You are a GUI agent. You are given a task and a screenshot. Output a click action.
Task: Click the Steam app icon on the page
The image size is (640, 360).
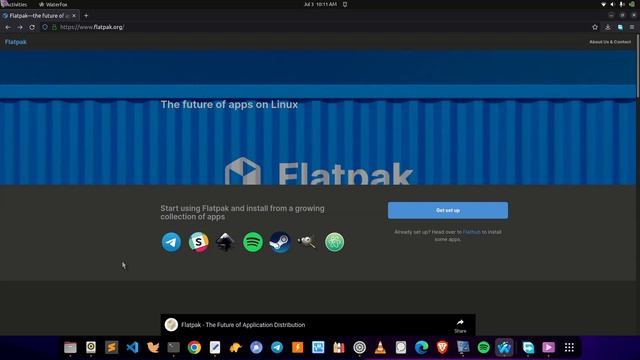coord(280,242)
